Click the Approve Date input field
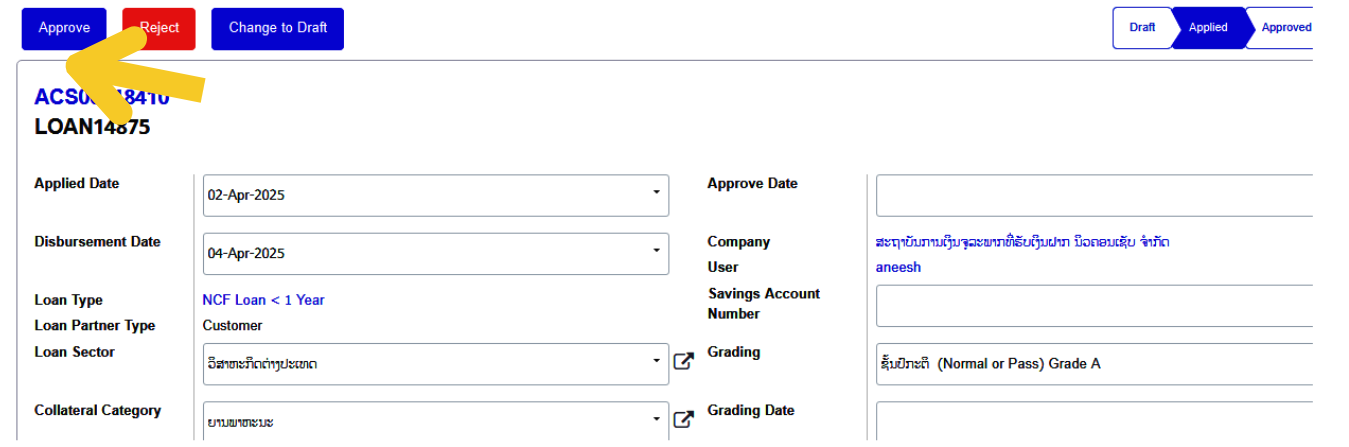Image resolution: width=1349 pixels, height=447 pixels. click(1094, 195)
